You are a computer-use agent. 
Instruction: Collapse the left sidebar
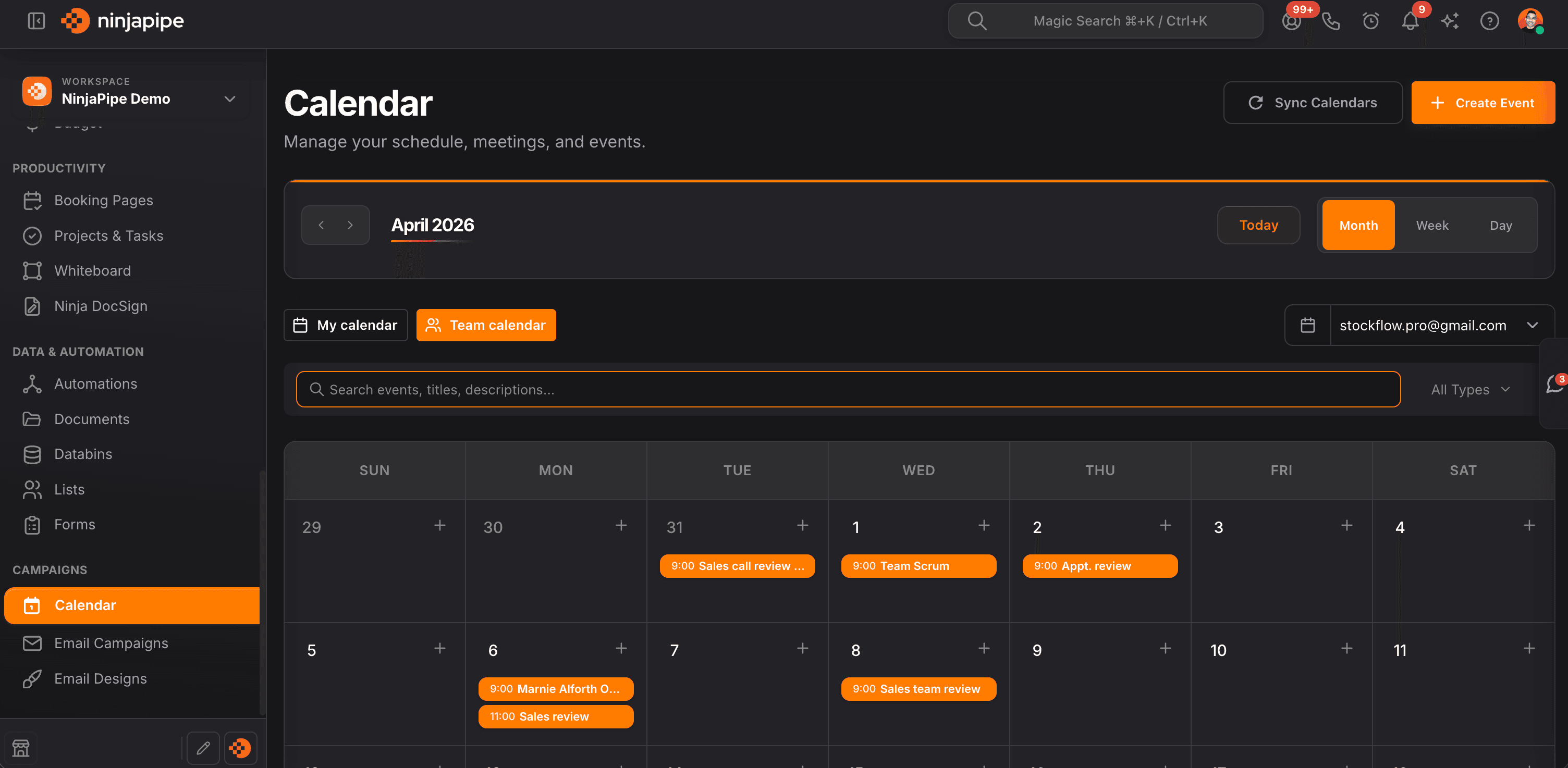coord(36,21)
